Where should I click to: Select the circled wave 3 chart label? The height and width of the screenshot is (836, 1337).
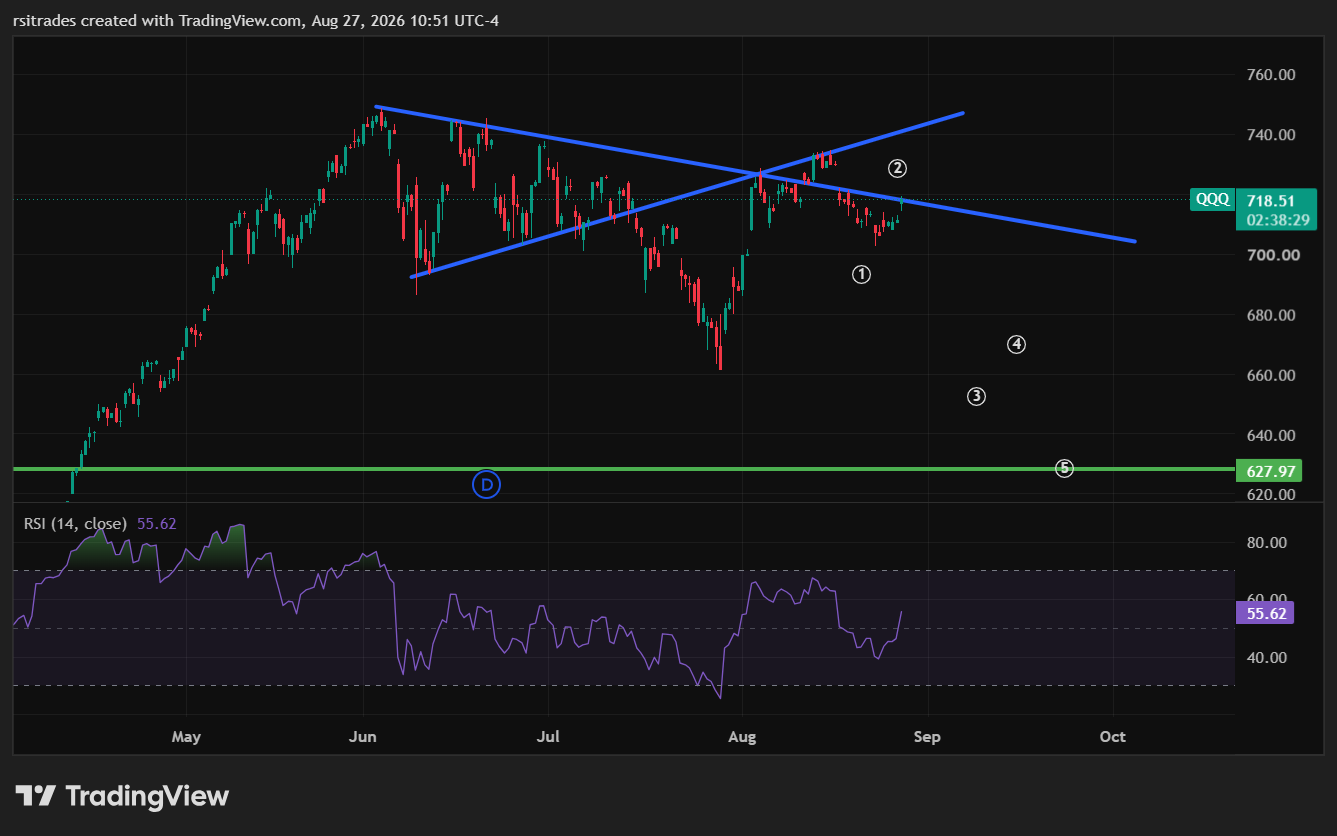click(977, 396)
